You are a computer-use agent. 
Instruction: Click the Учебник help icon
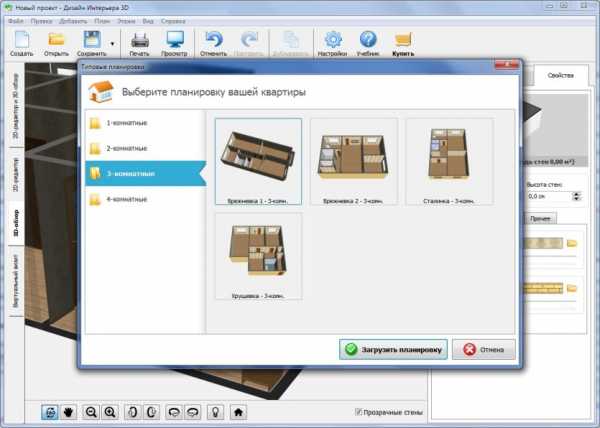coord(367,41)
